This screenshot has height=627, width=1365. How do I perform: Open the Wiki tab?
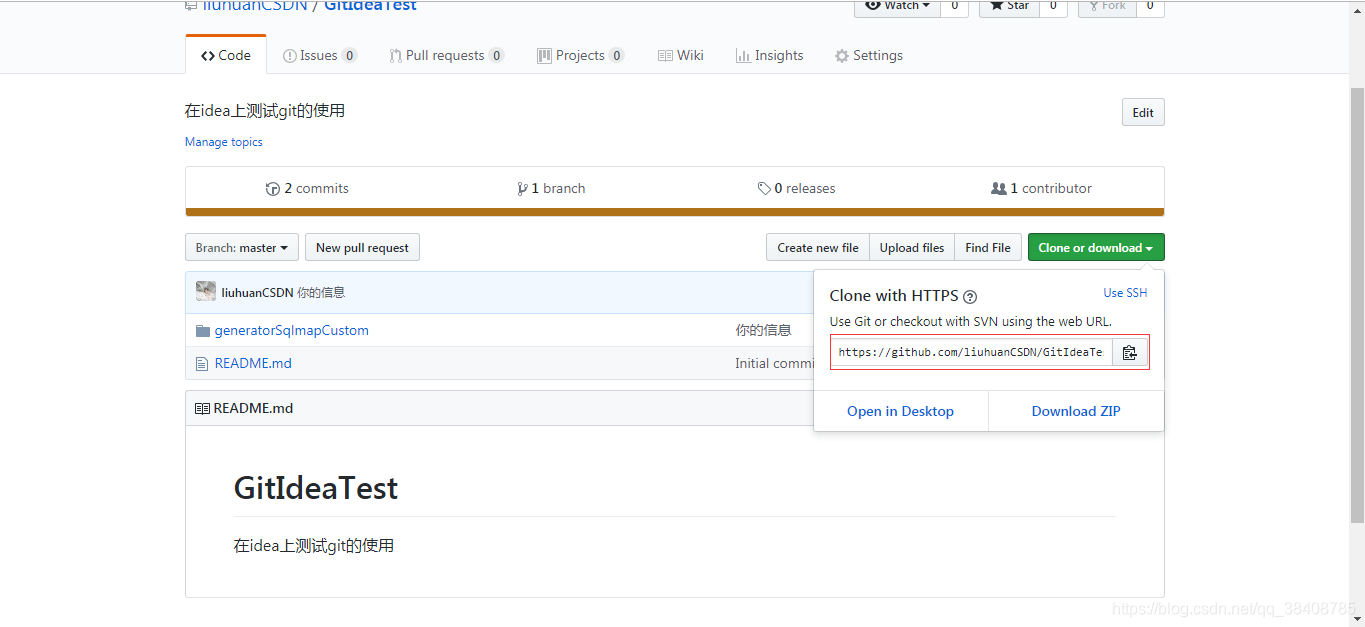click(x=681, y=55)
